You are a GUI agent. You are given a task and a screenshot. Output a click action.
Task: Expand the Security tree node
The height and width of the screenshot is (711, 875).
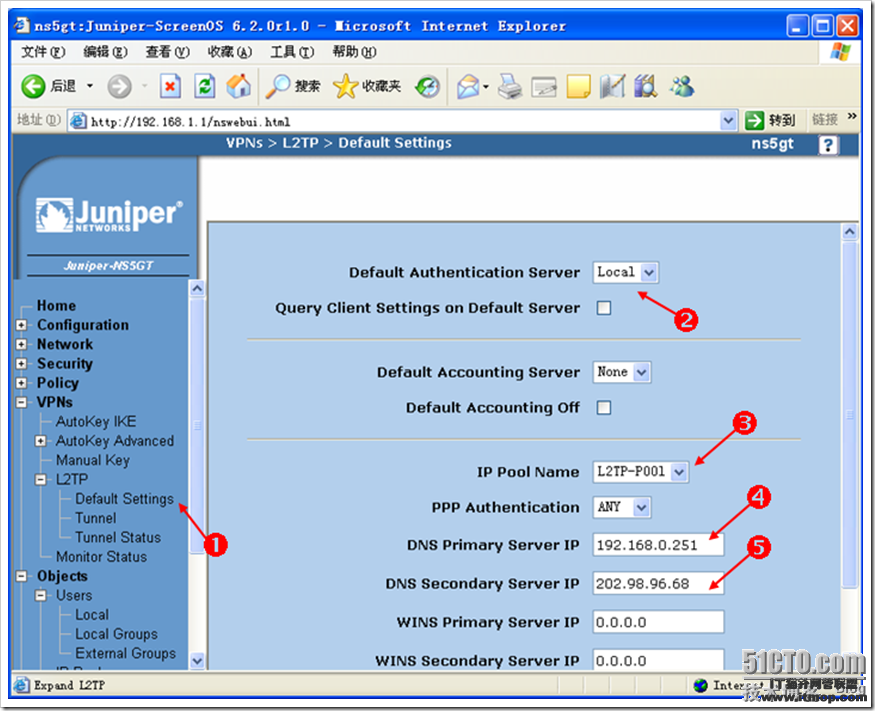(x=21, y=364)
